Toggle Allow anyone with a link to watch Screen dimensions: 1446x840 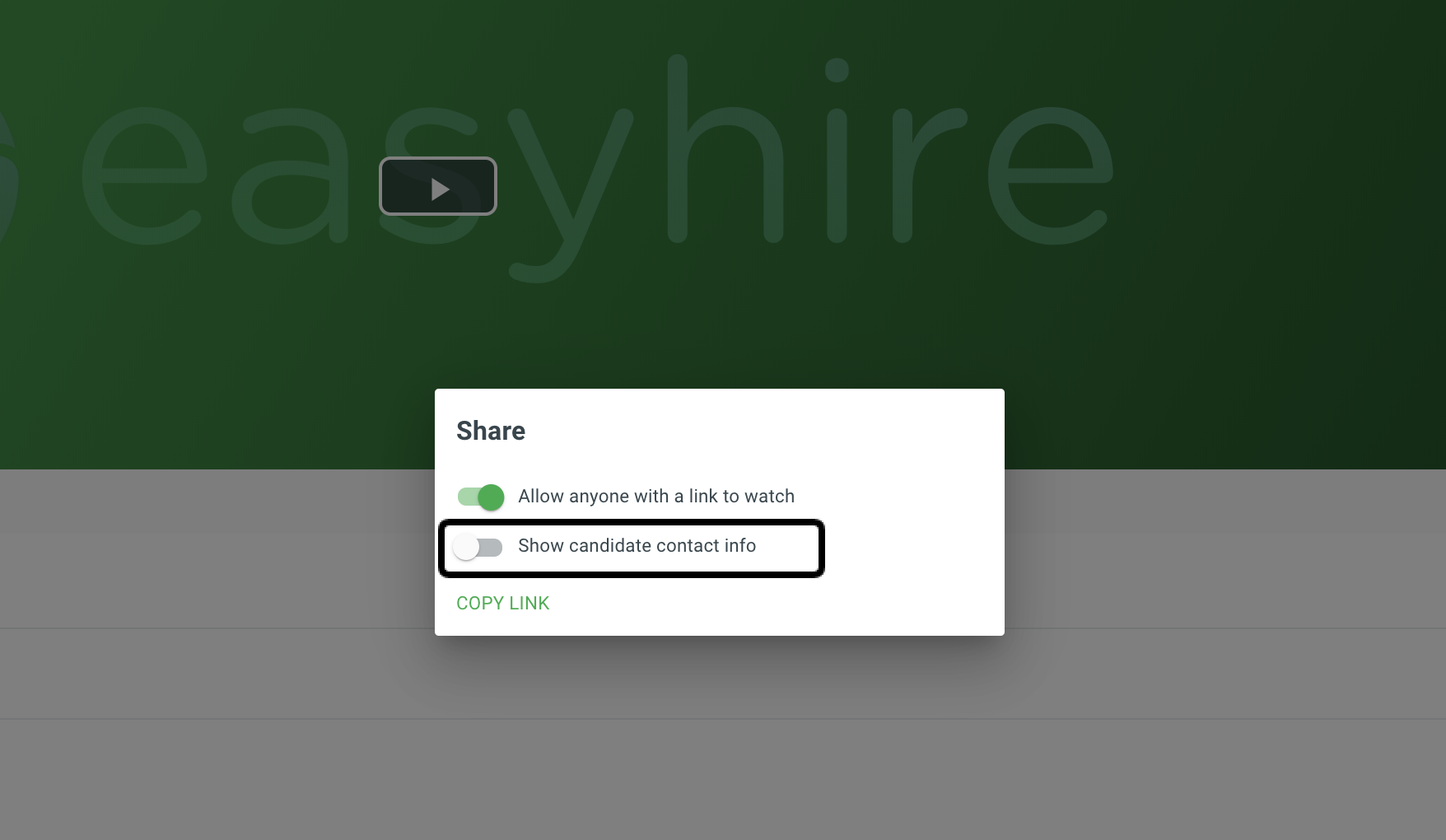tap(481, 497)
